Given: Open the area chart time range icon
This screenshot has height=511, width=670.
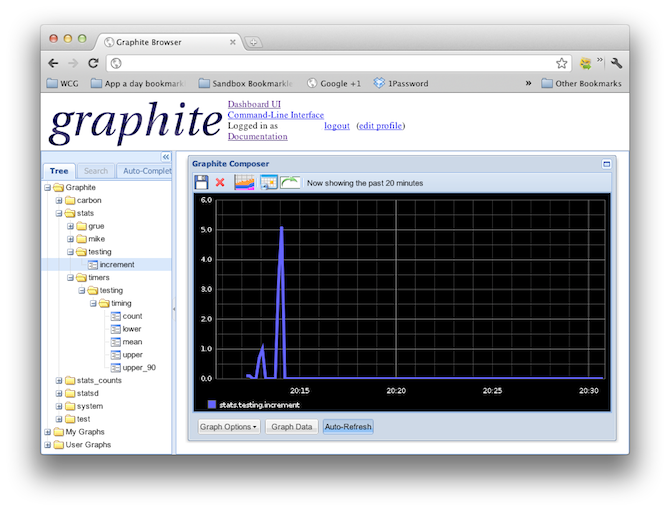Looking at the screenshot, I should point(244,182).
